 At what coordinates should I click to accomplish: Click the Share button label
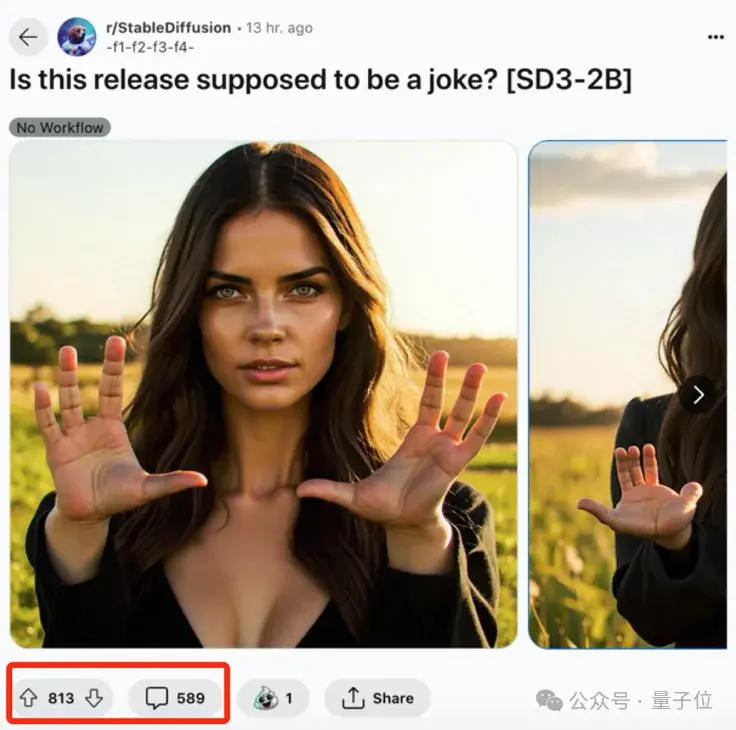click(393, 698)
